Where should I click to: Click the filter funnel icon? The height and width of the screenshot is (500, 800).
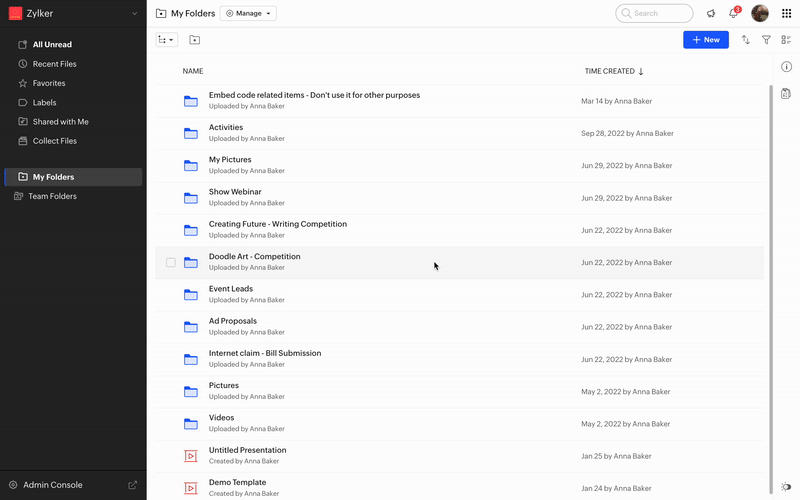[x=766, y=40]
